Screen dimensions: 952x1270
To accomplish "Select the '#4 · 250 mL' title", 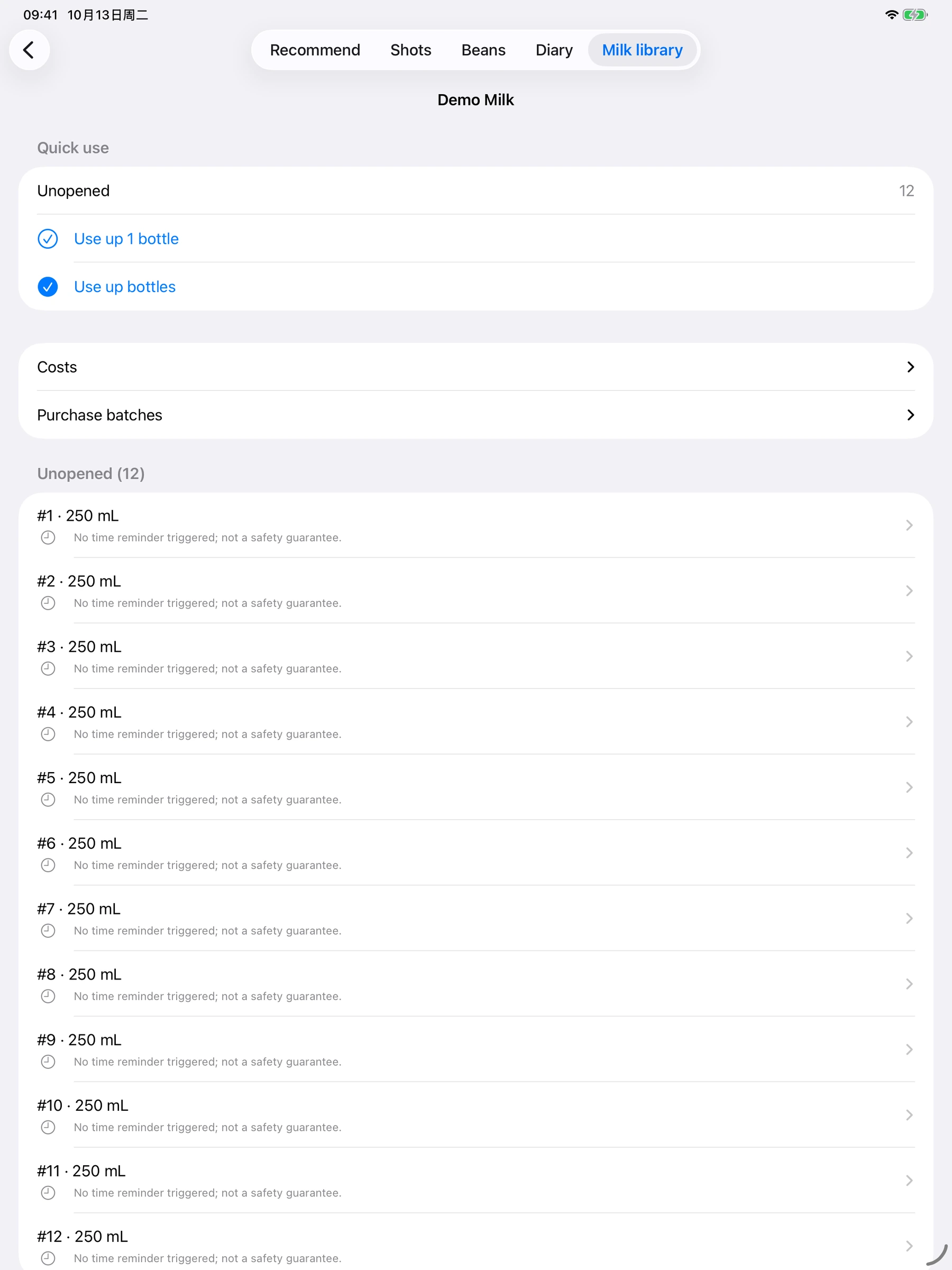I will (x=79, y=712).
